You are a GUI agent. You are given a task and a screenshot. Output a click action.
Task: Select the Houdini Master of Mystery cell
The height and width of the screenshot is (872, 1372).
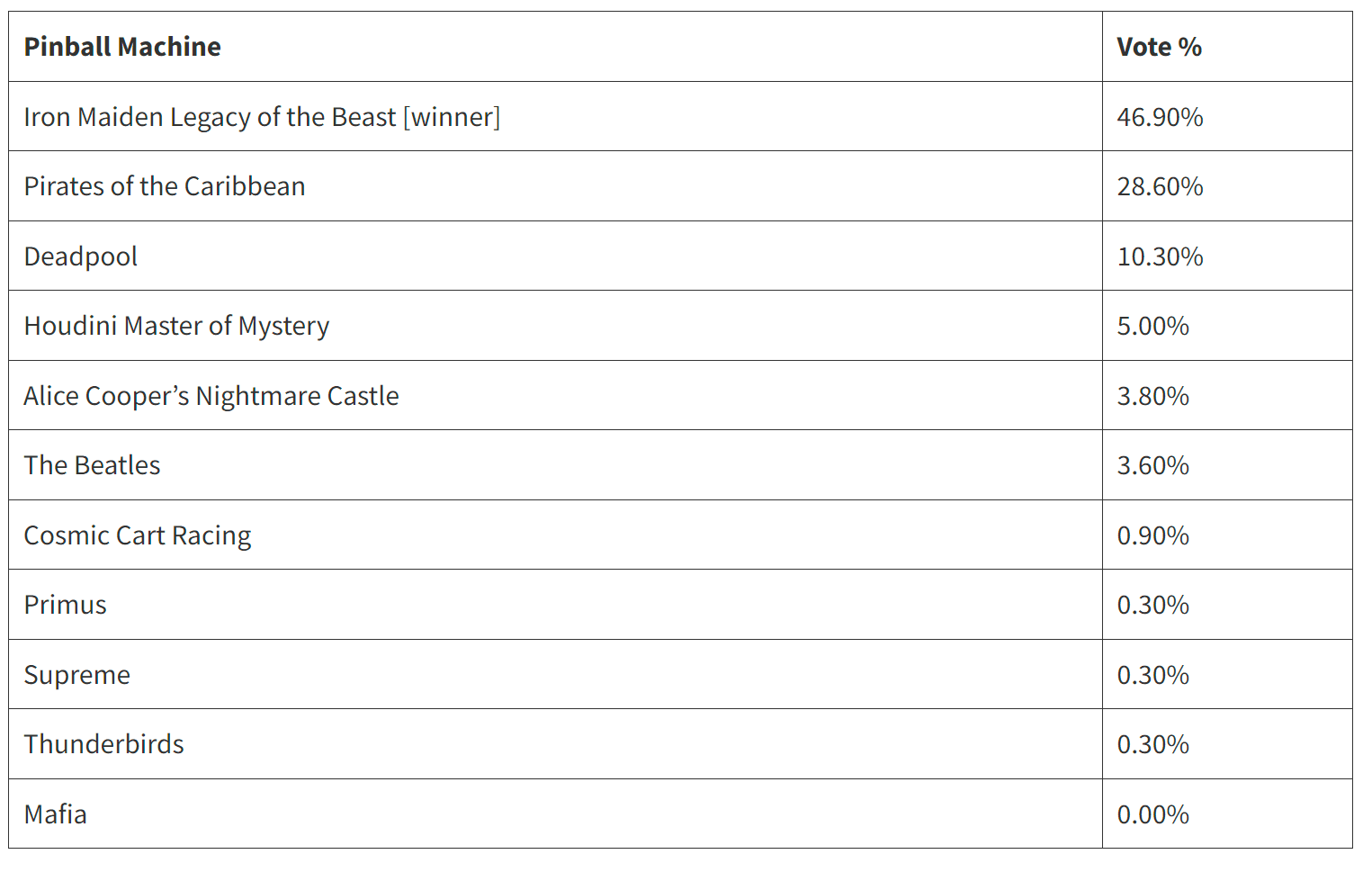pos(176,326)
